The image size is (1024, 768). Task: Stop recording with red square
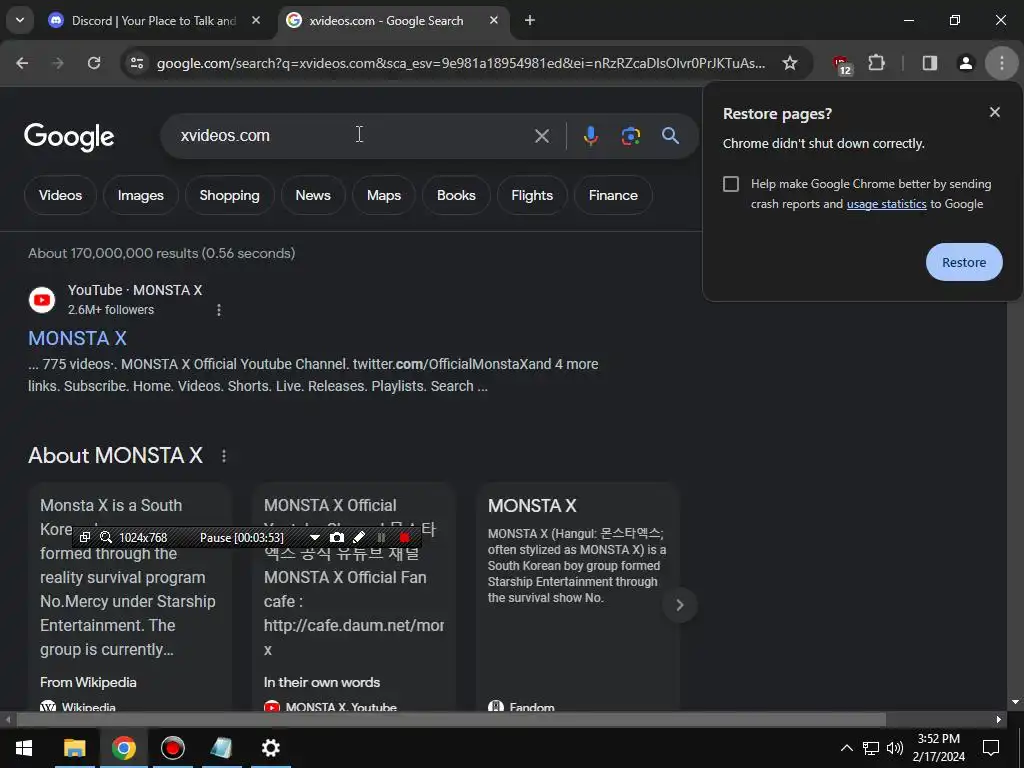pos(405,537)
